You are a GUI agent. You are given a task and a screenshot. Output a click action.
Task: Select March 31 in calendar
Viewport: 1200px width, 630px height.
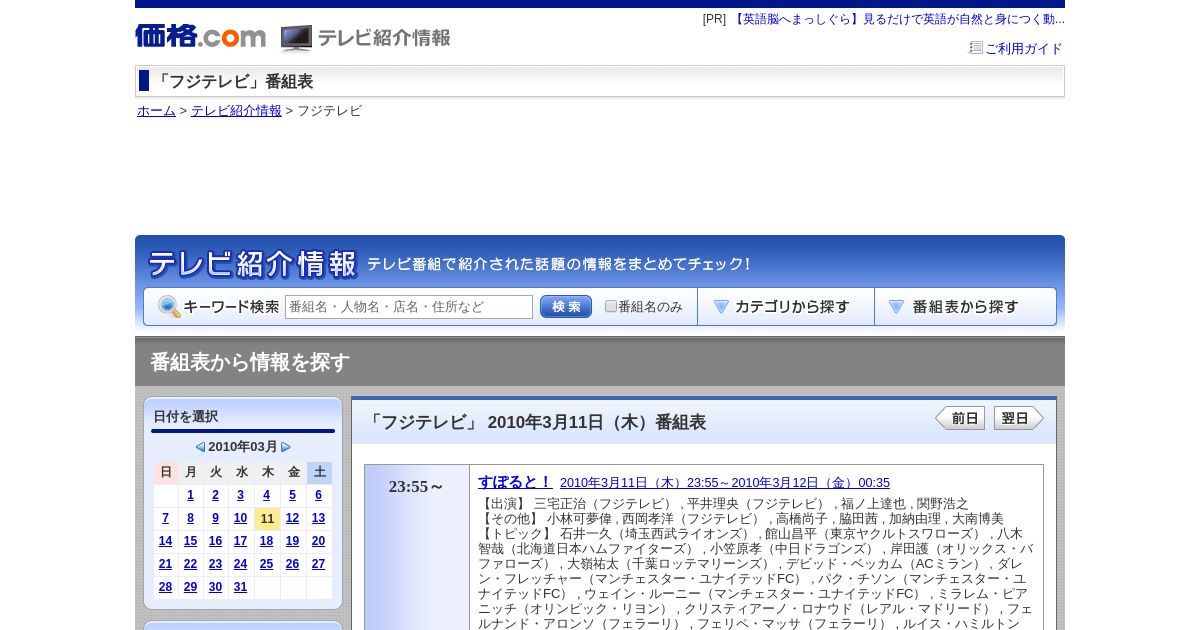[240, 587]
